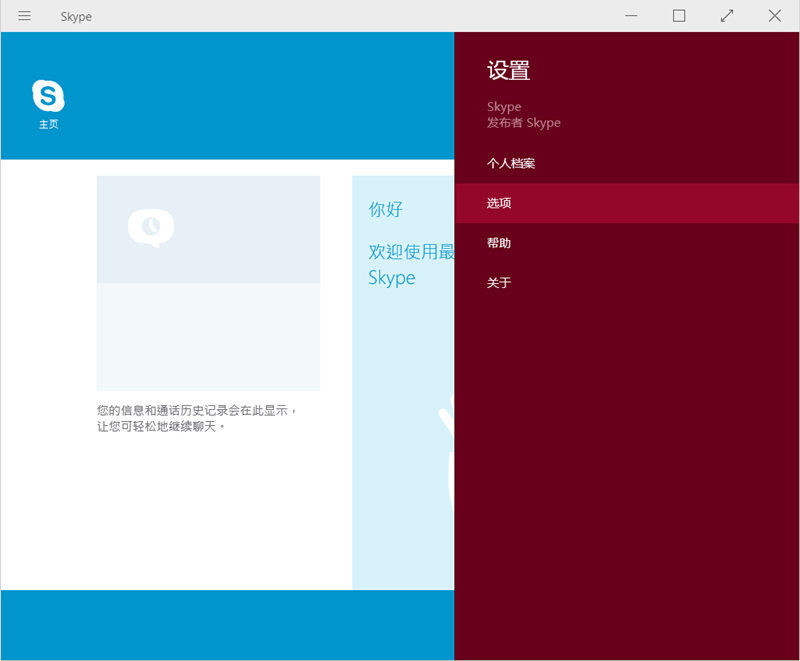Maximize the Skype window
Viewport: 800px width, 661px height.
[x=679, y=16]
